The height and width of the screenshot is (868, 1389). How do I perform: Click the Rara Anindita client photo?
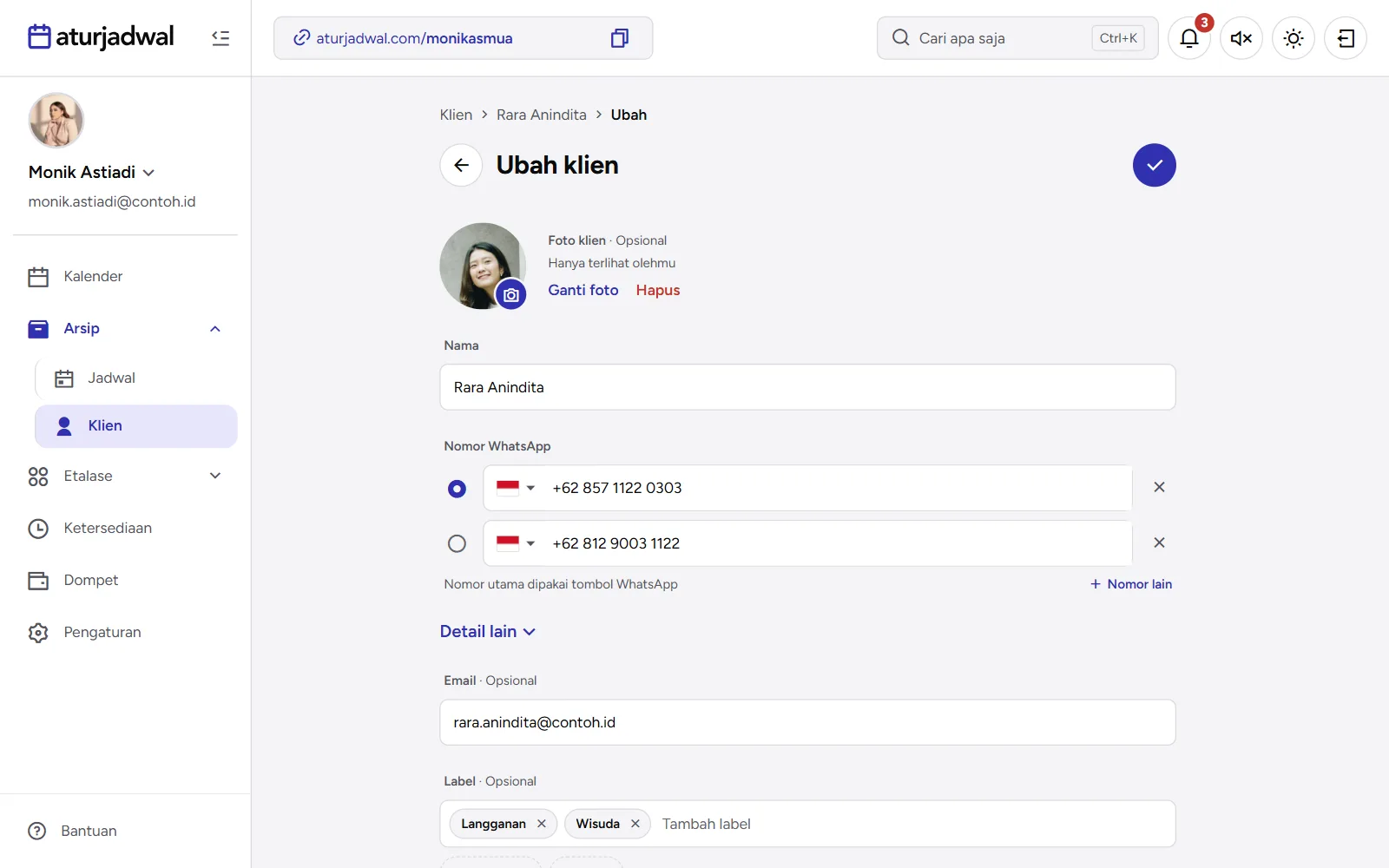point(483,266)
